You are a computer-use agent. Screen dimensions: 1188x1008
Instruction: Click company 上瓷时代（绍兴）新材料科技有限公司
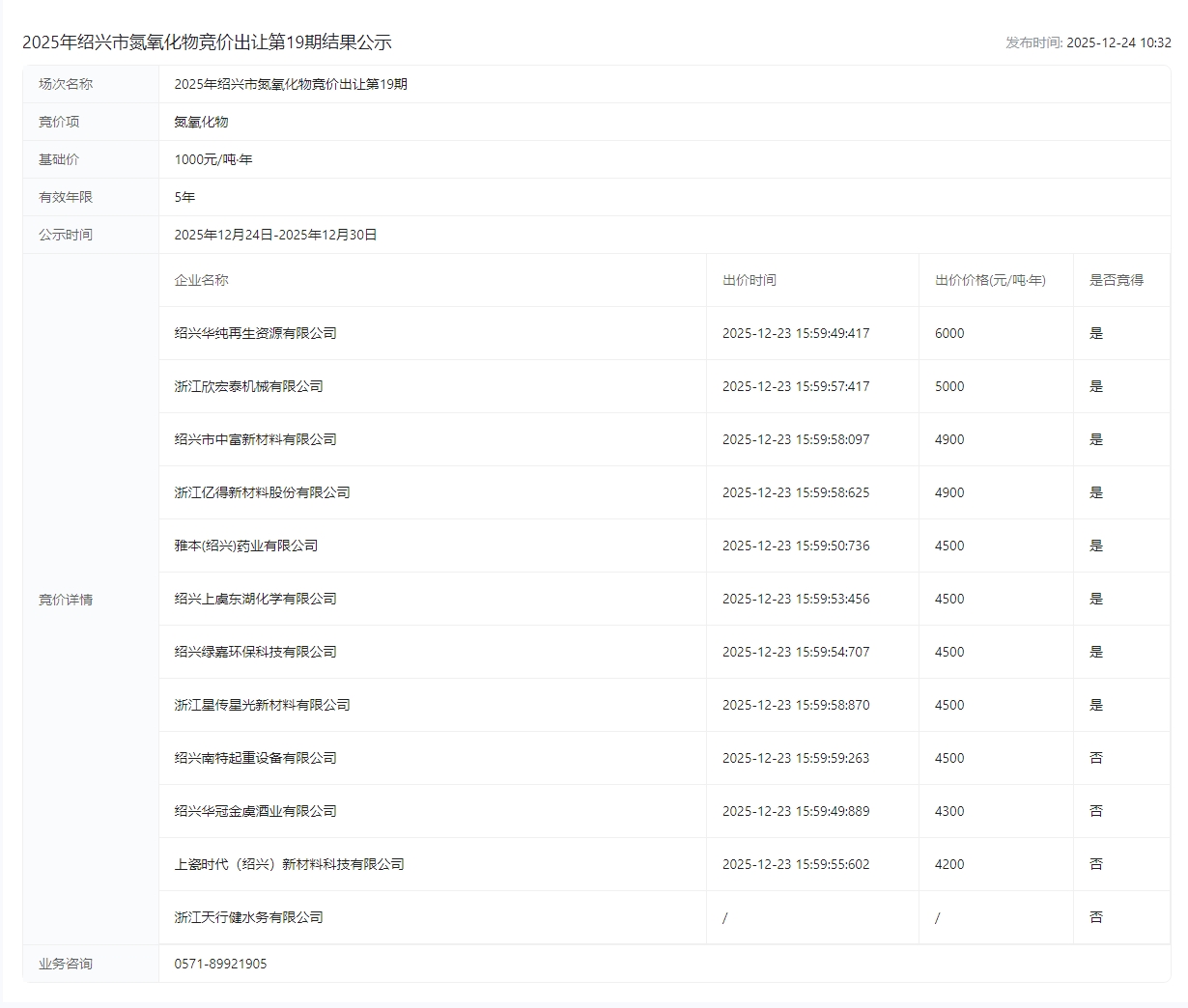[289, 864]
